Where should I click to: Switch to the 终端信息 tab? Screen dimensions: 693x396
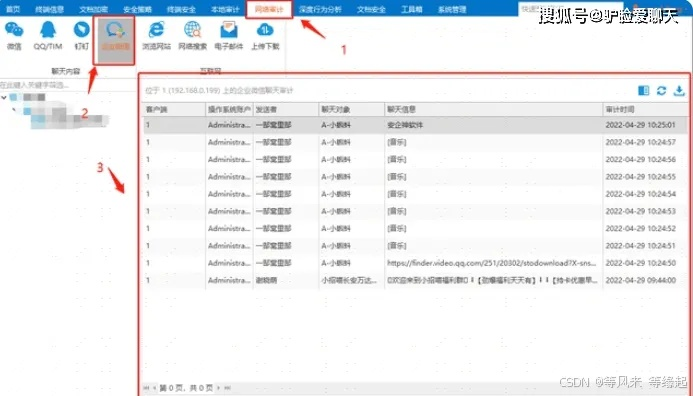(50, 9)
